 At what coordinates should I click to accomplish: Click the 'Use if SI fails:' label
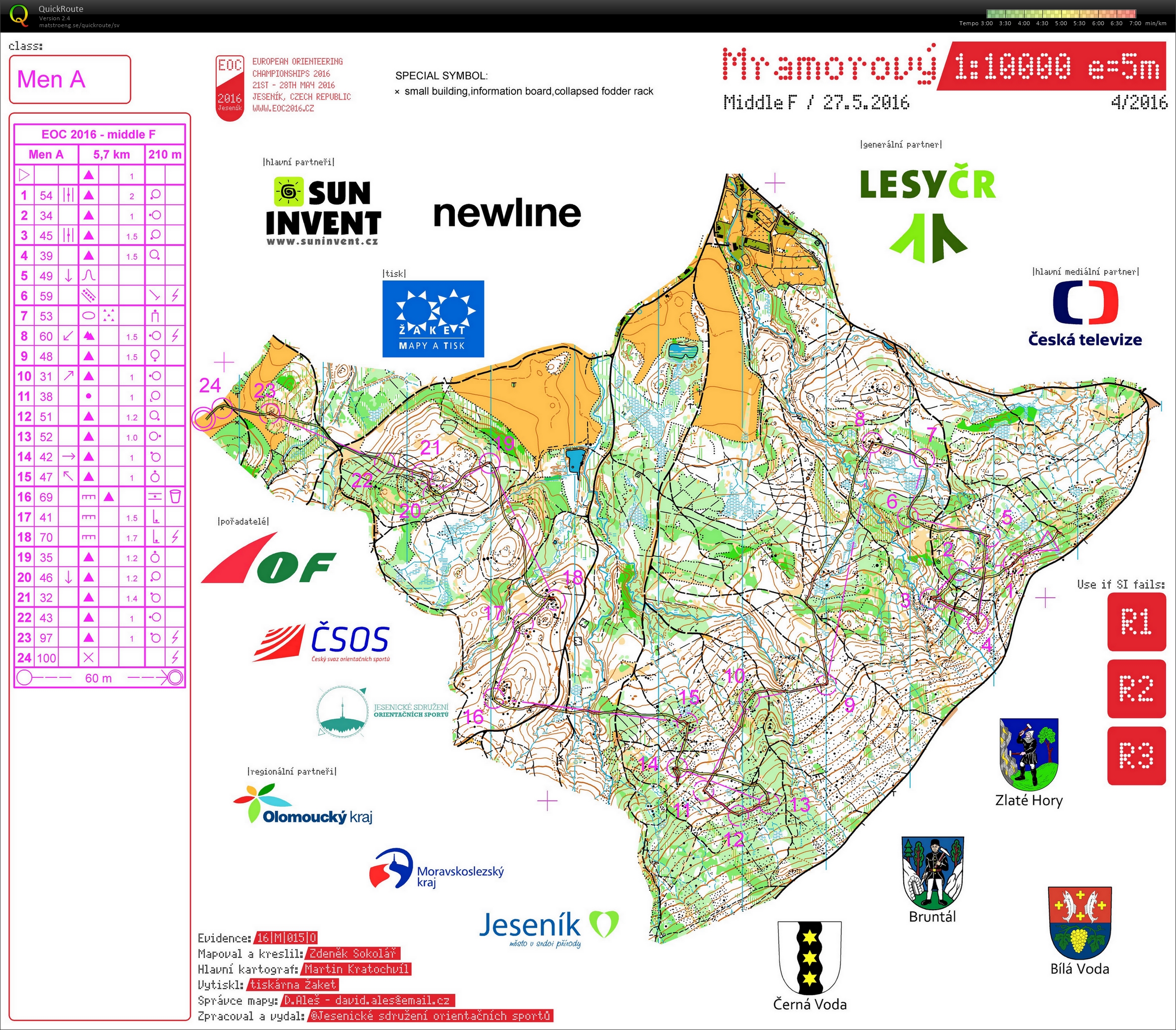1122,584
